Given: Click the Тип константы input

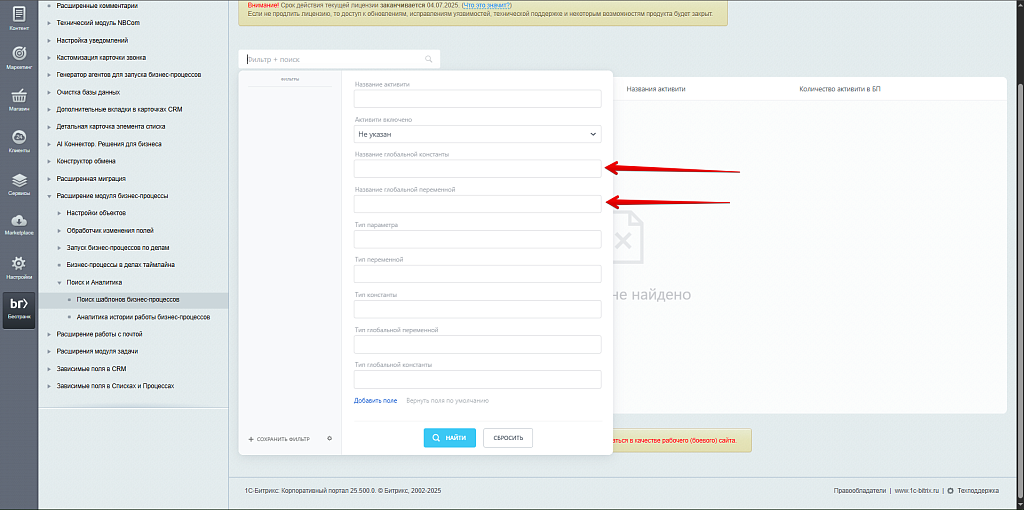Looking at the screenshot, I should pos(477,309).
